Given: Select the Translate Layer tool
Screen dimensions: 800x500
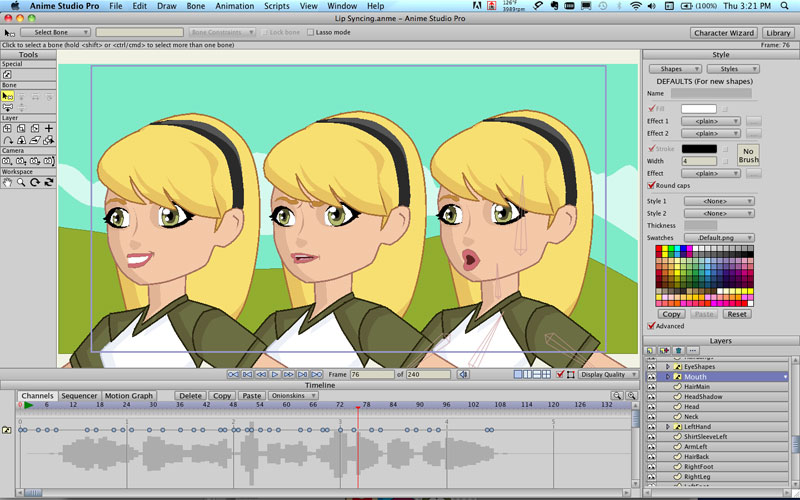Looking at the screenshot, I should pyautogui.click(x=8, y=128).
